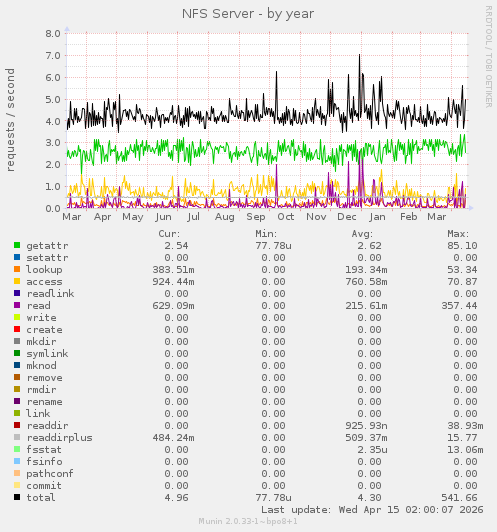Click the orange lookup legend swatch
Screen dimensions: 497x532
17,269
